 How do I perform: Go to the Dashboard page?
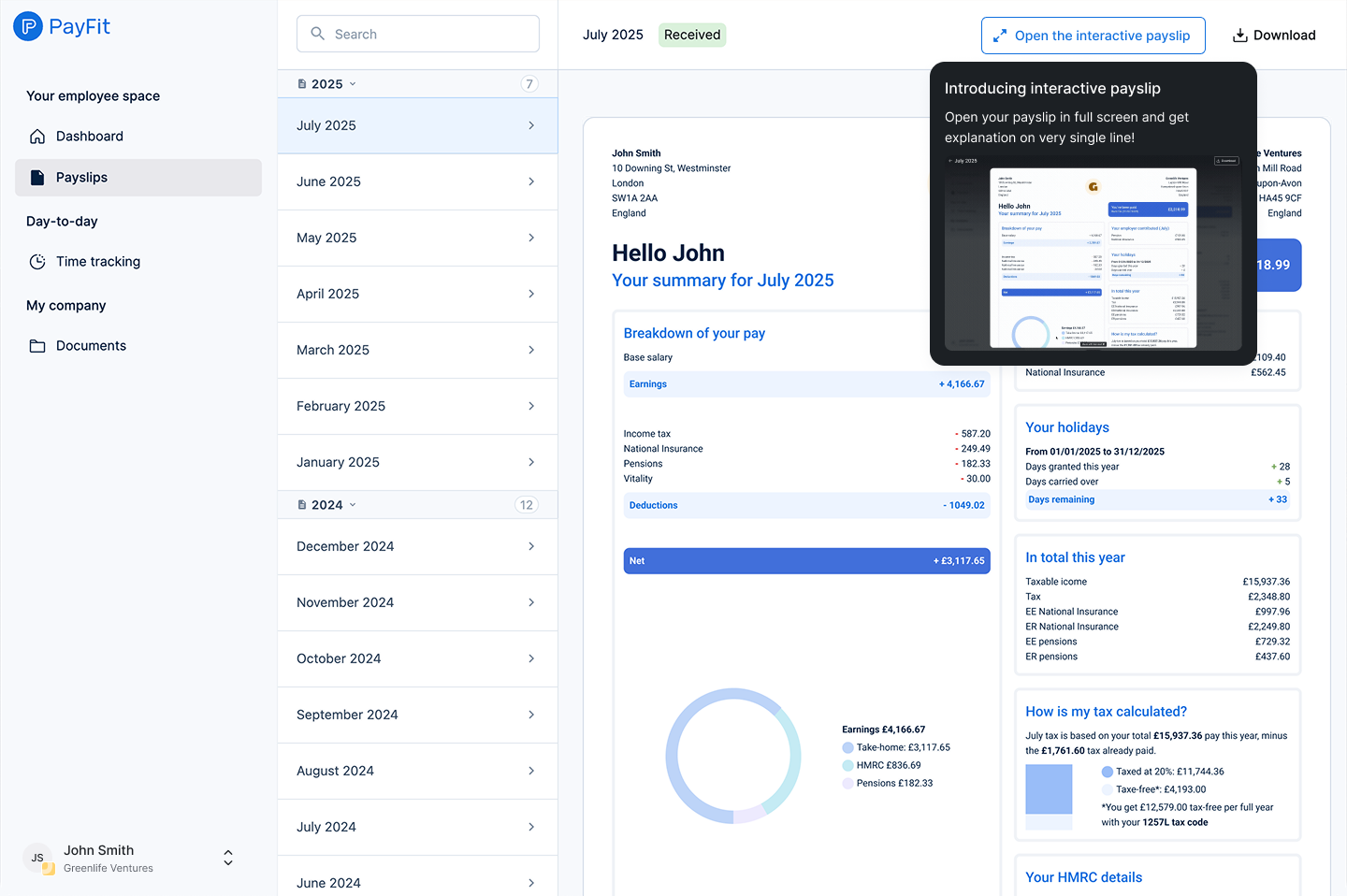(x=90, y=137)
